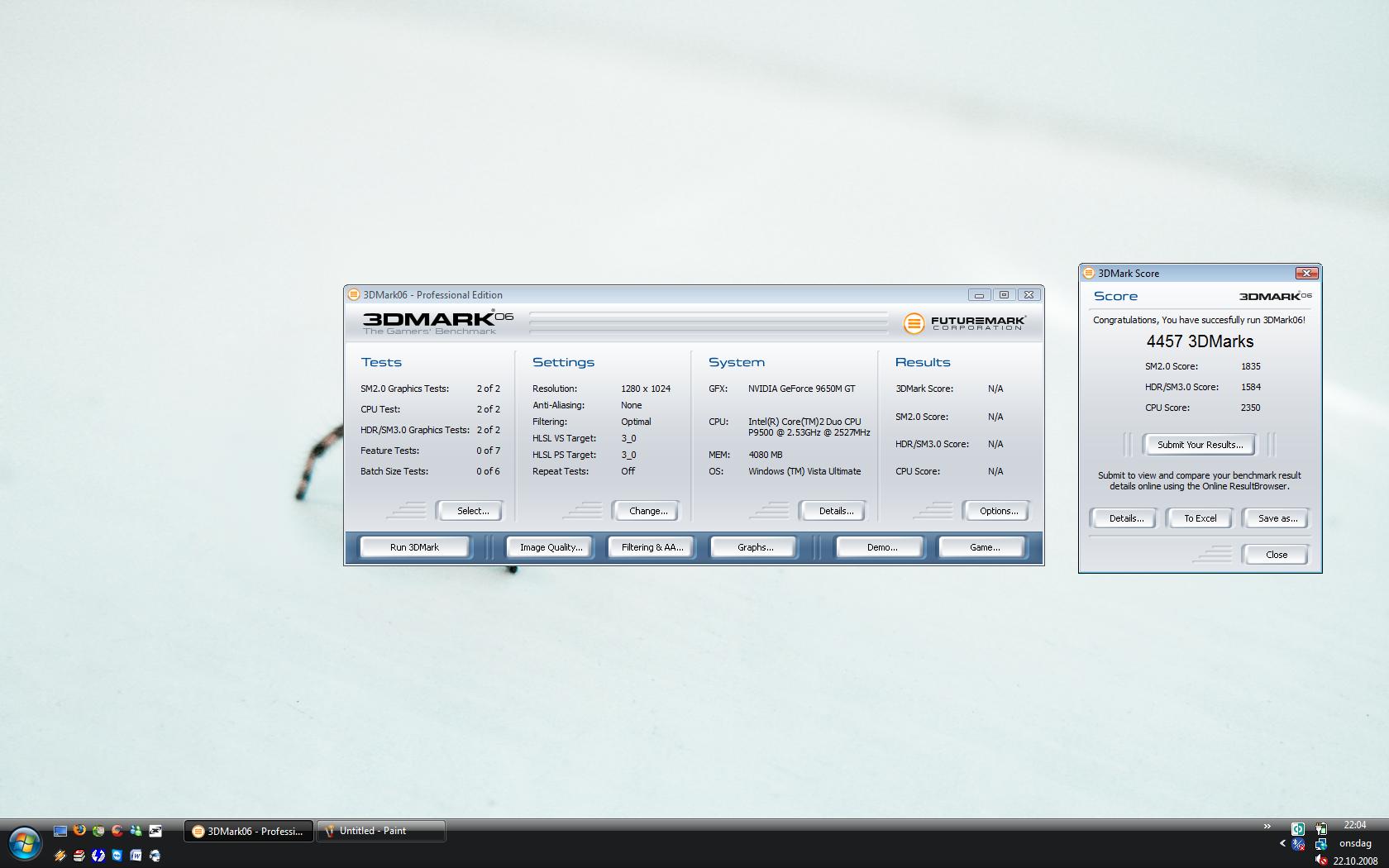Click GFX value NVIDIA GeForce 9650M GT
This screenshot has width=1389, height=868.
[801, 389]
